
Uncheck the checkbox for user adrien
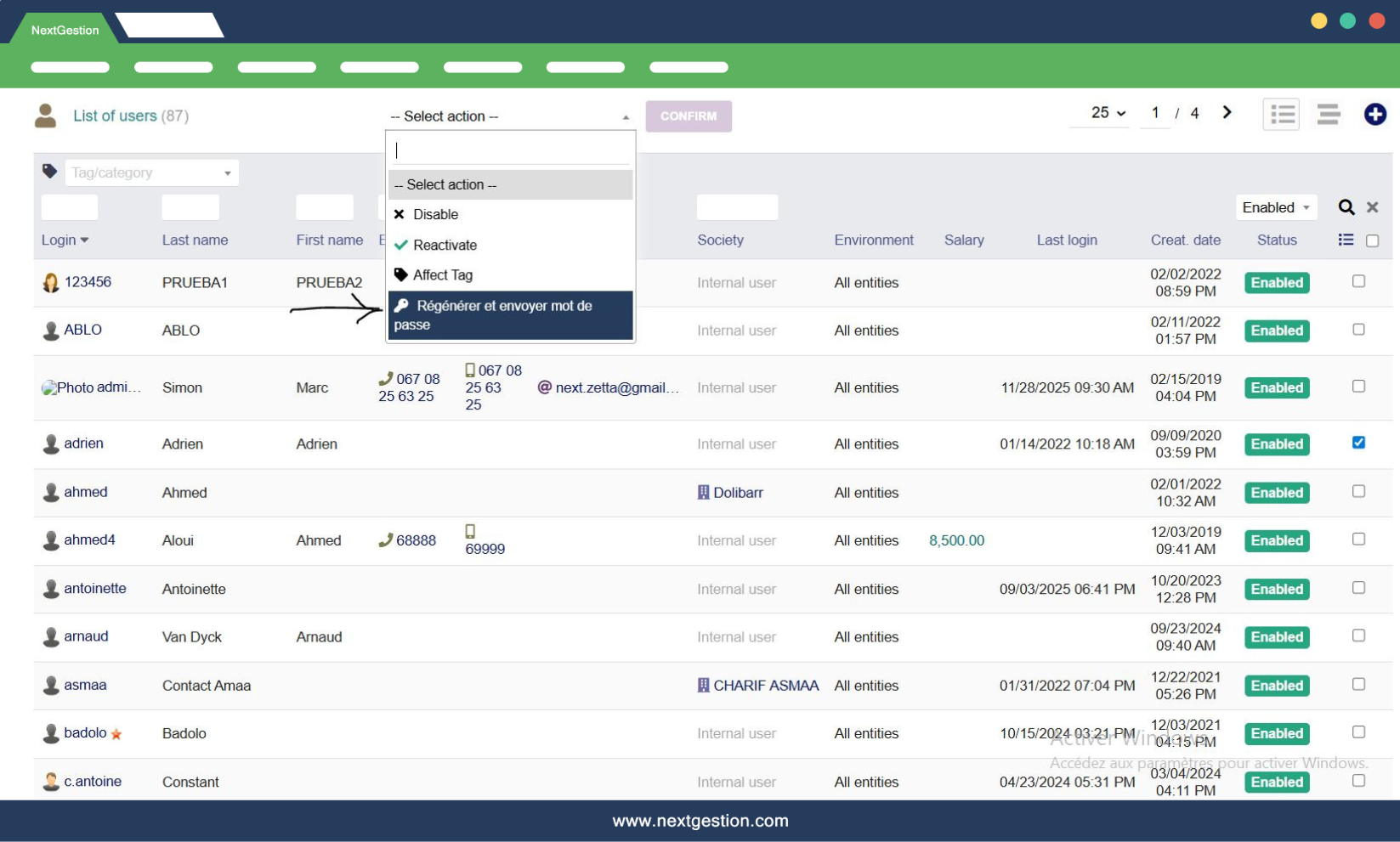(1358, 443)
